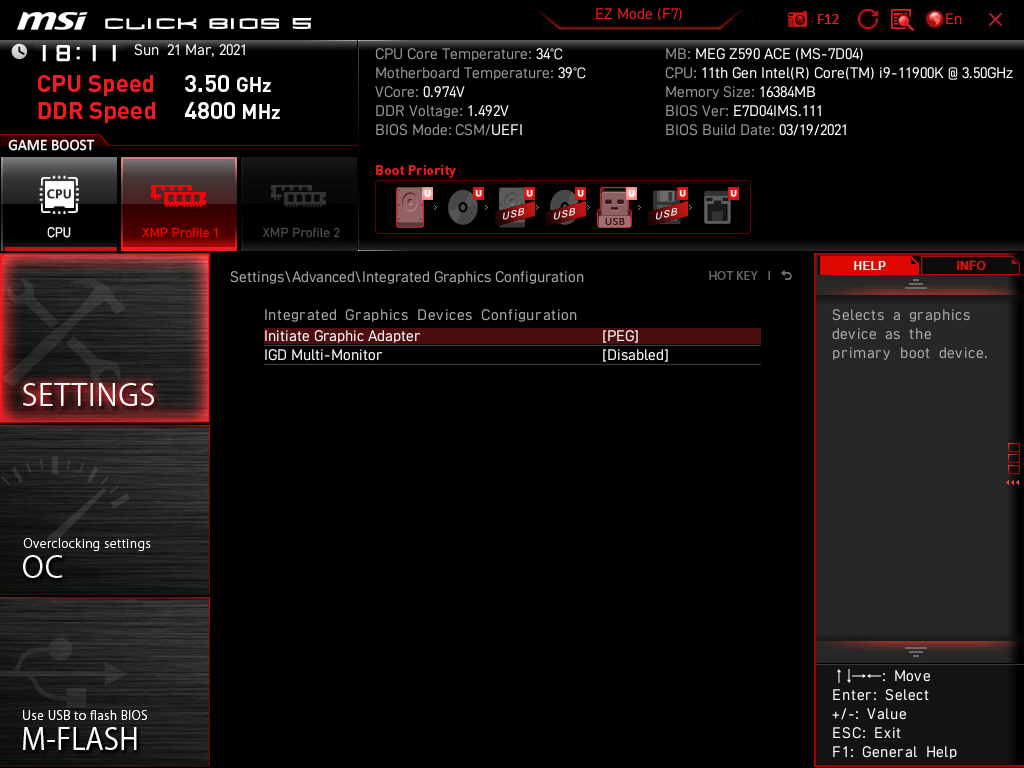
Task: Open the OC overclocking settings section
Action: coord(104,510)
